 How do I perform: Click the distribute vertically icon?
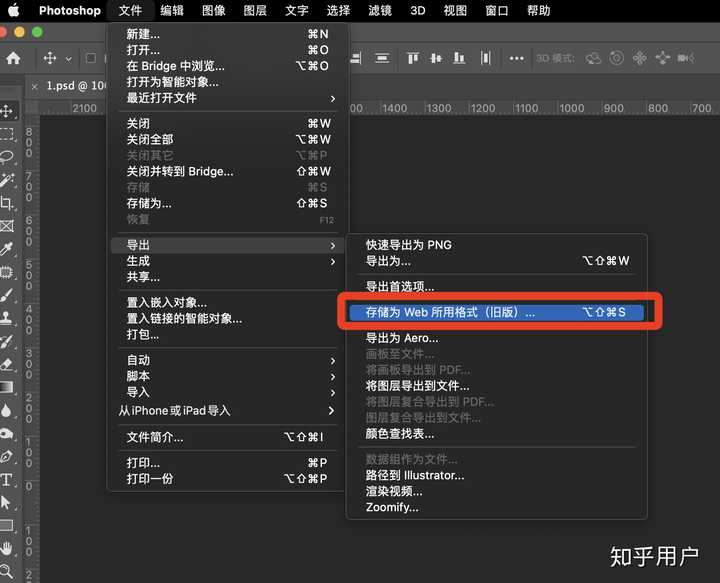[x=485, y=58]
